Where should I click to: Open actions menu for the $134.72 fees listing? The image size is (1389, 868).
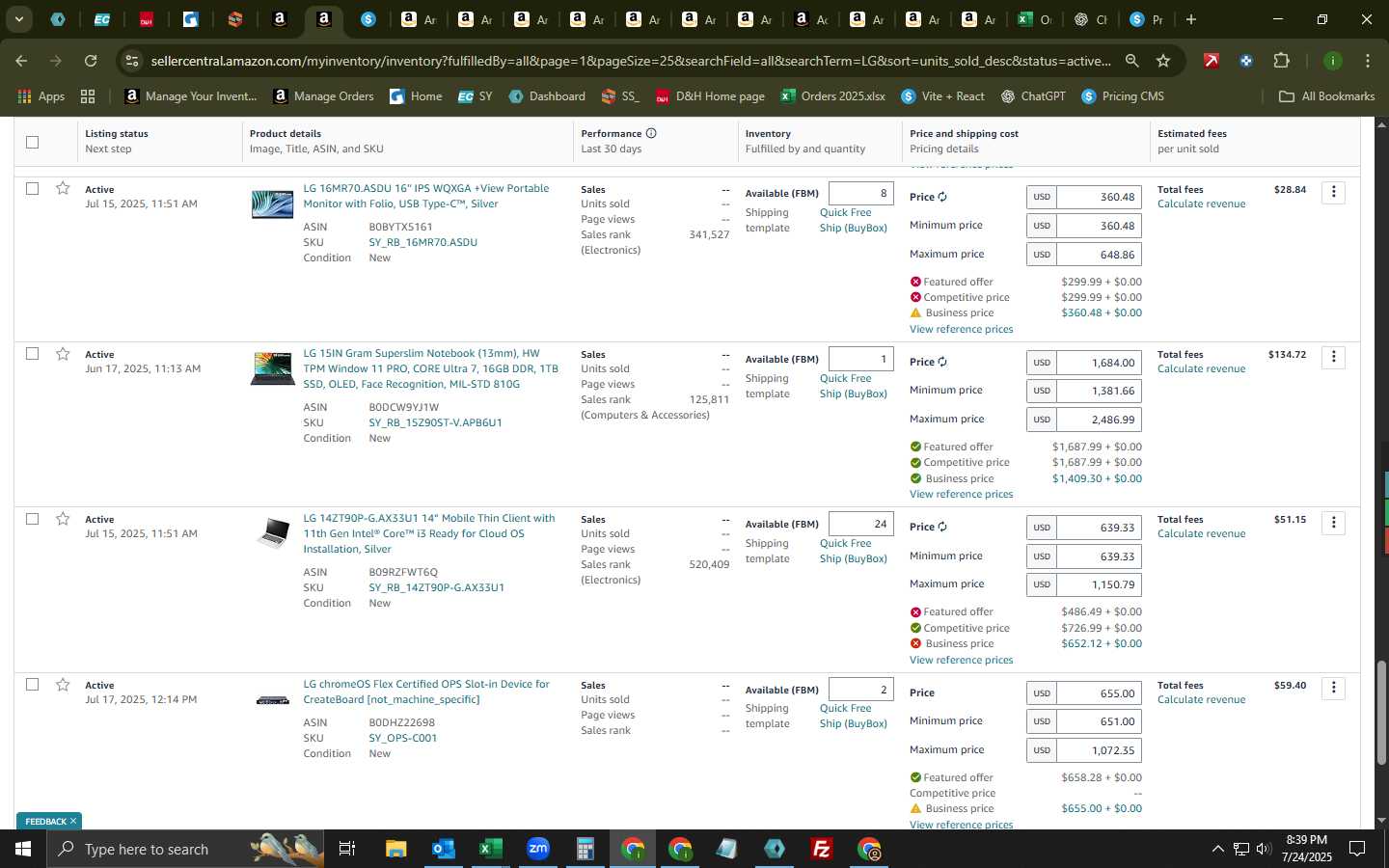tap(1334, 357)
